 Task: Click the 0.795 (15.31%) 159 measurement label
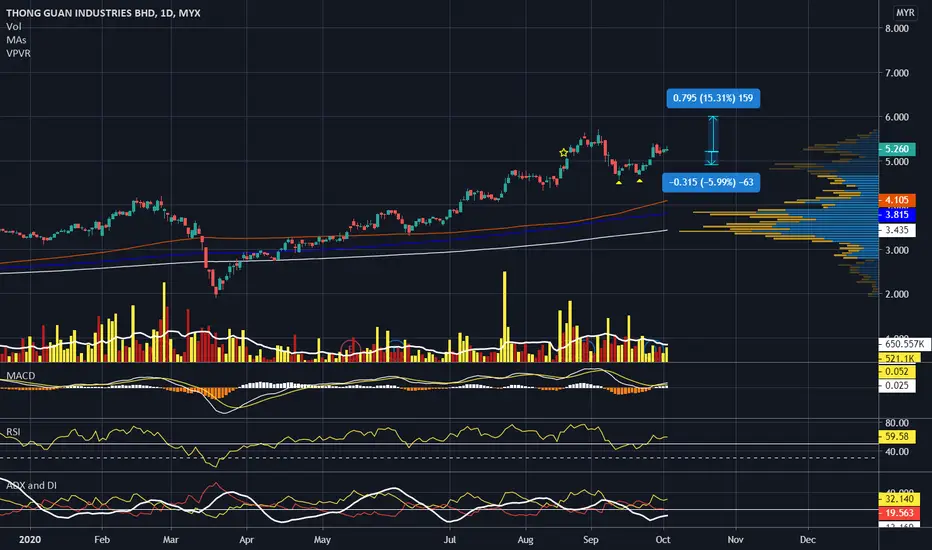pos(713,98)
